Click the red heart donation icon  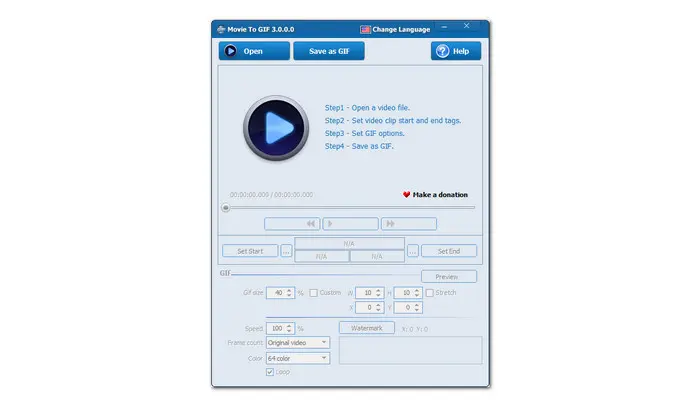point(406,195)
